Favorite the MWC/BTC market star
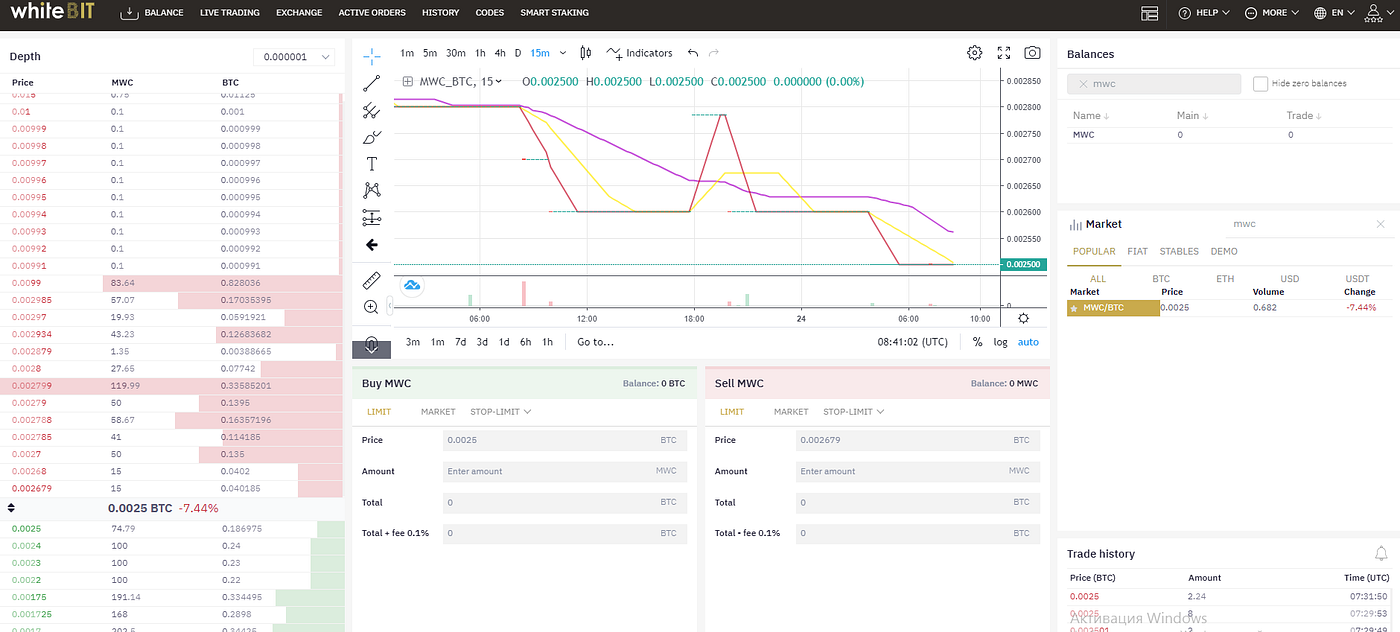This screenshot has width=1400, height=632. click(x=1074, y=308)
